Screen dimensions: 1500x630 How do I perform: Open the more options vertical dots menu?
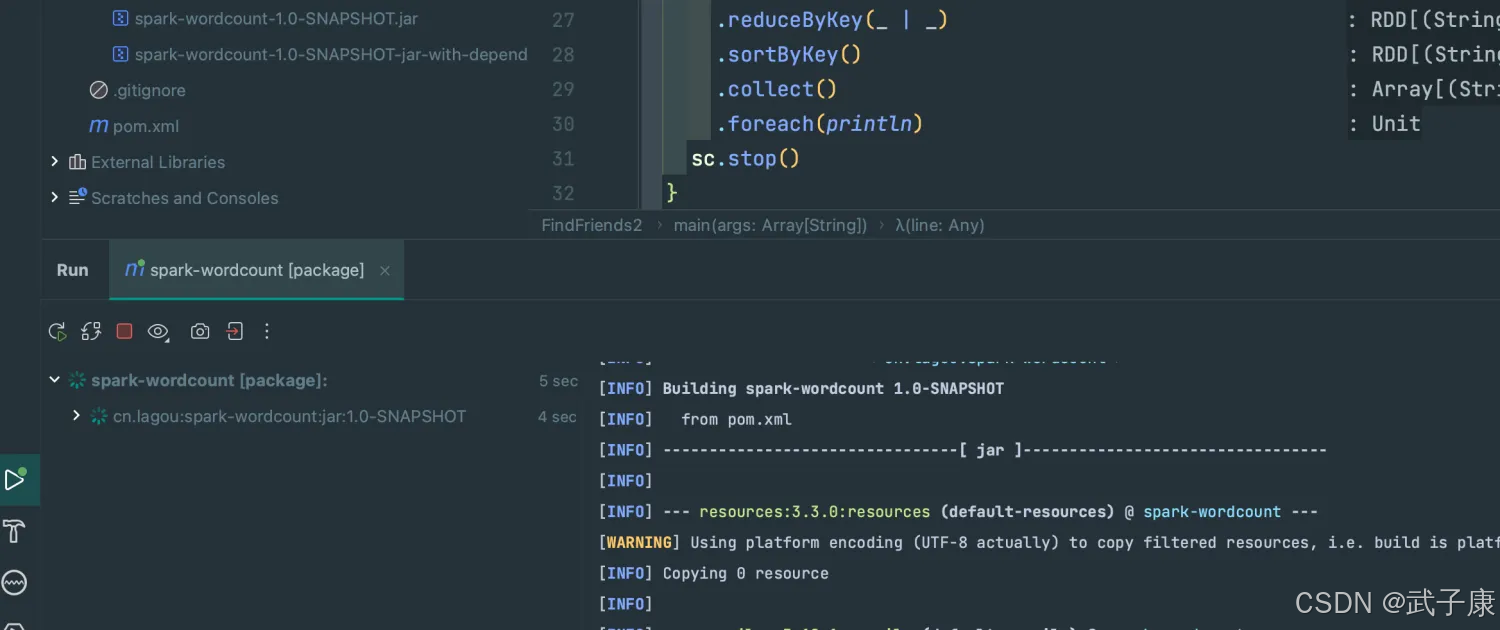coord(267,331)
